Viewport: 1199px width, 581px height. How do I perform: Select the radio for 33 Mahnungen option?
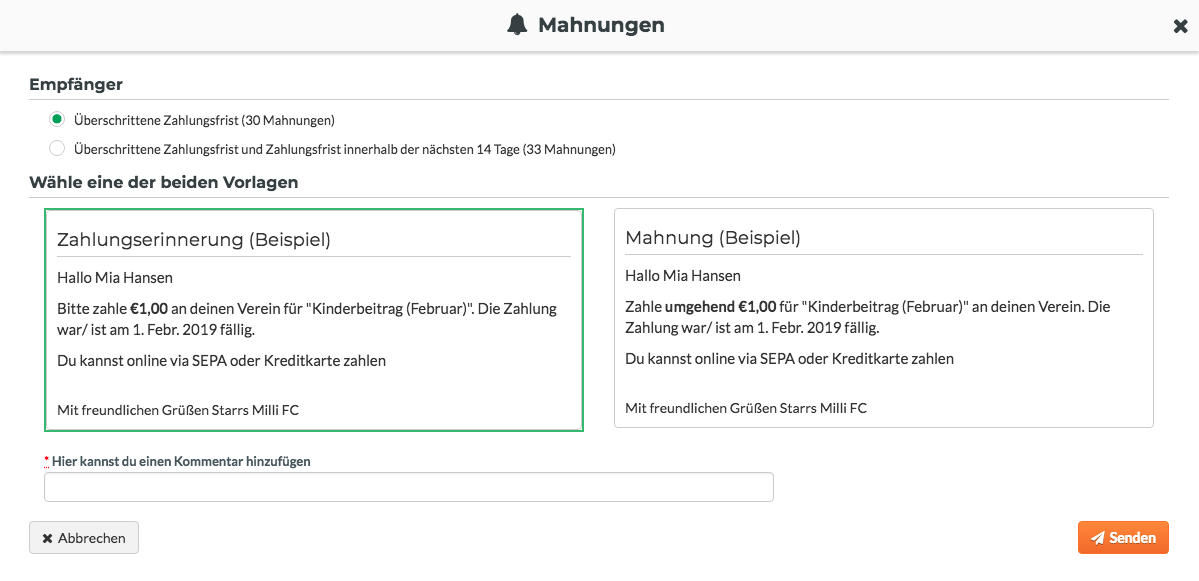57,148
